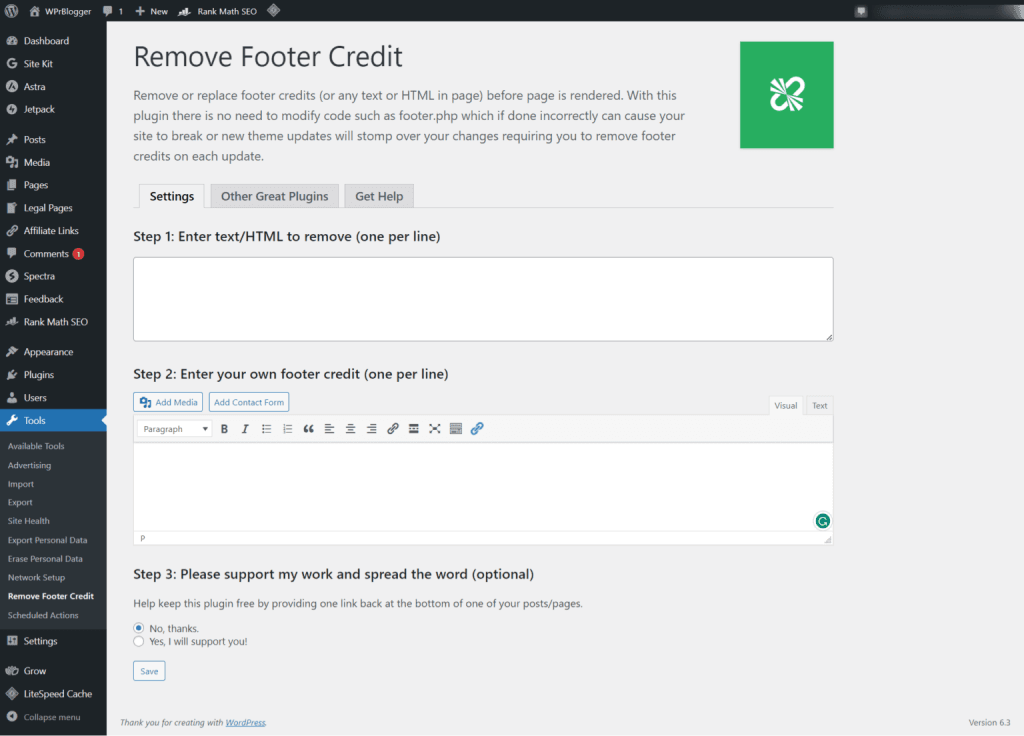Screen dimensions: 1024x736
Task: Click the blue link icon in toolbar
Action: (x=477, y=429)
